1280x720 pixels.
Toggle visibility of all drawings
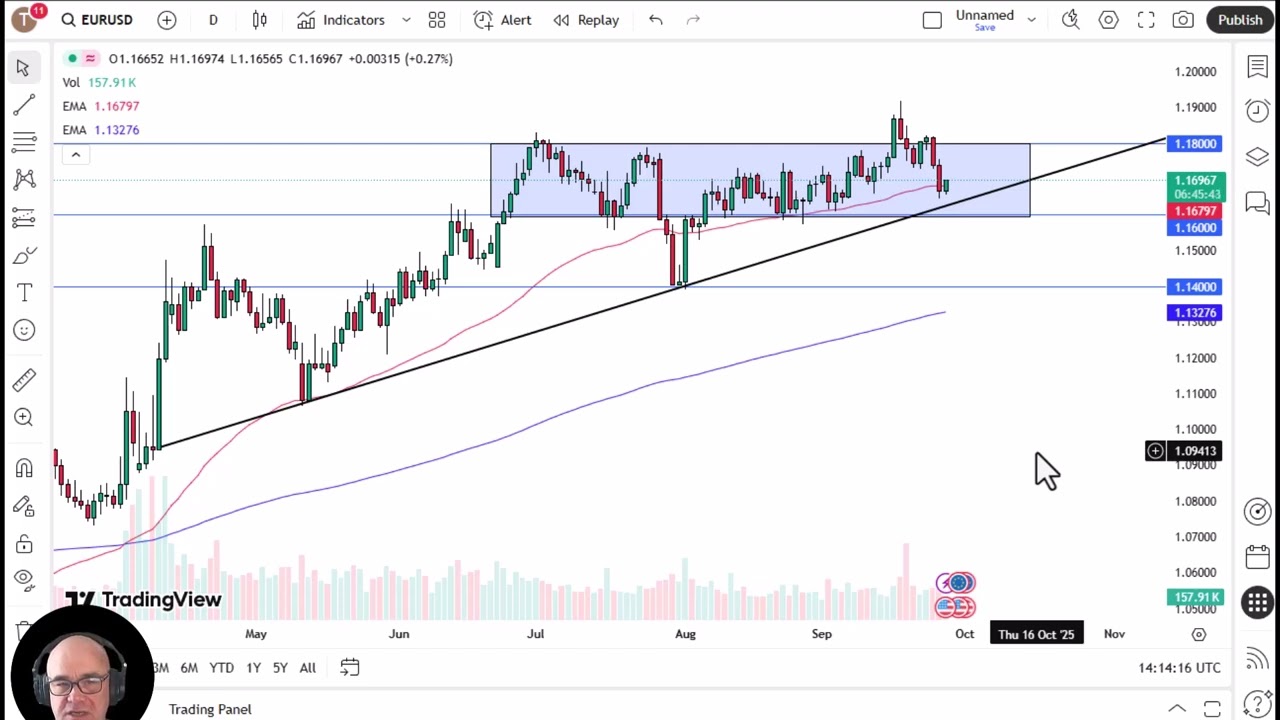[x=24, y=579]
